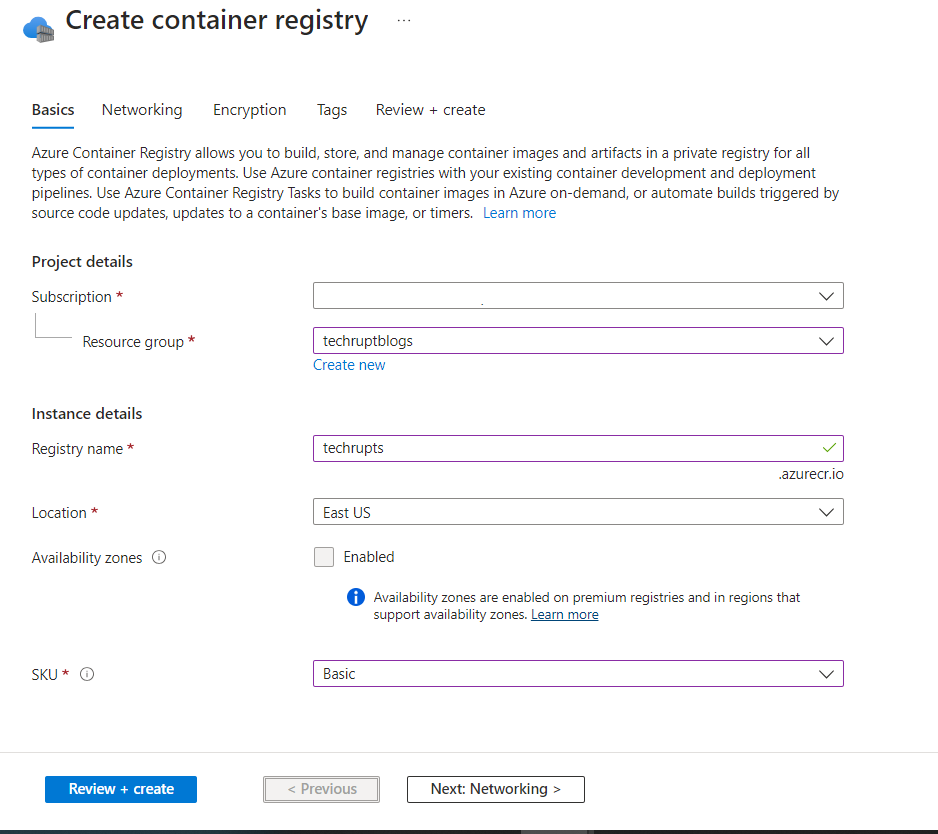Click Create new under Resource group
The image size is (938, 834).
349,364
